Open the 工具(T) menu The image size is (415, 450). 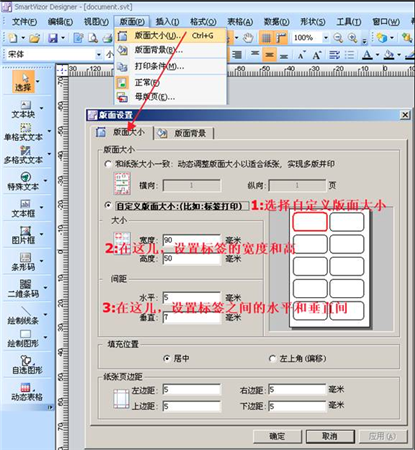[x=349, y=22]
